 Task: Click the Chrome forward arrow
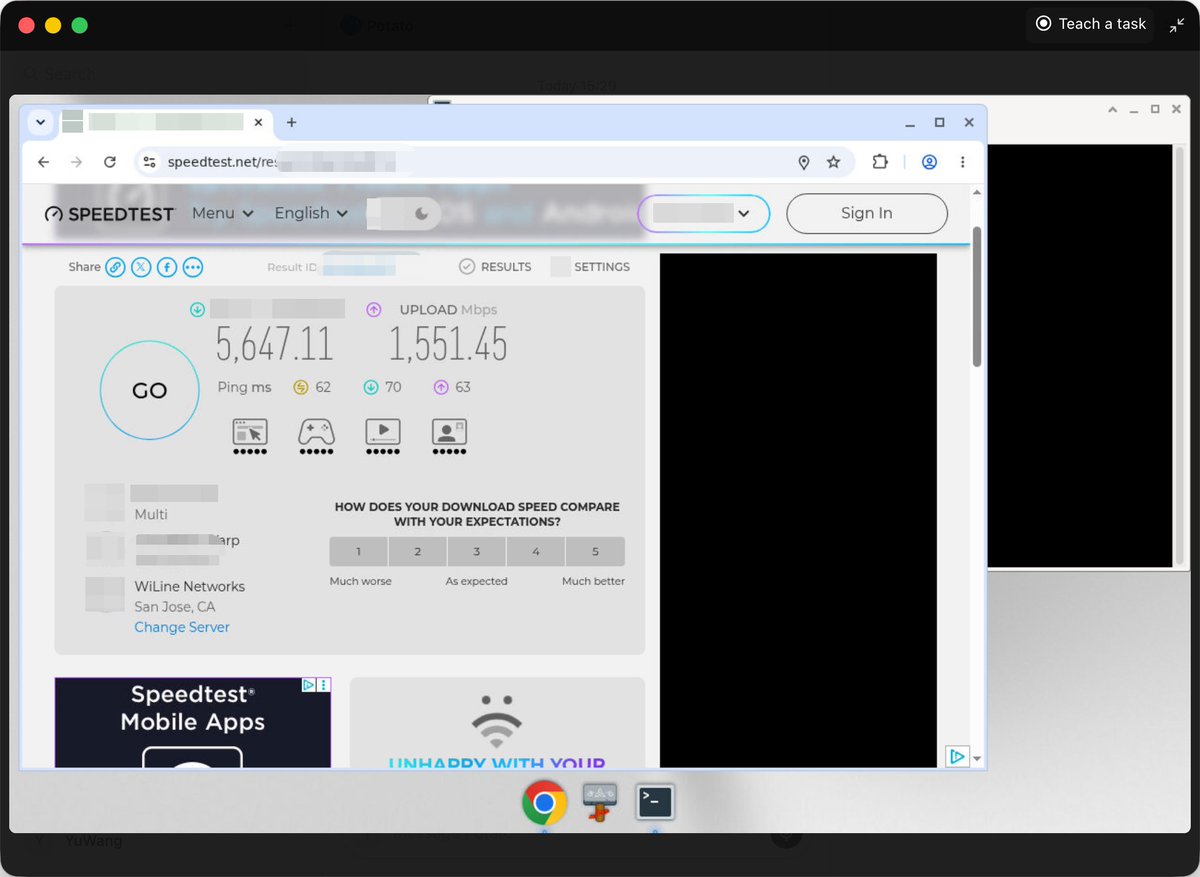coord(76,162)
